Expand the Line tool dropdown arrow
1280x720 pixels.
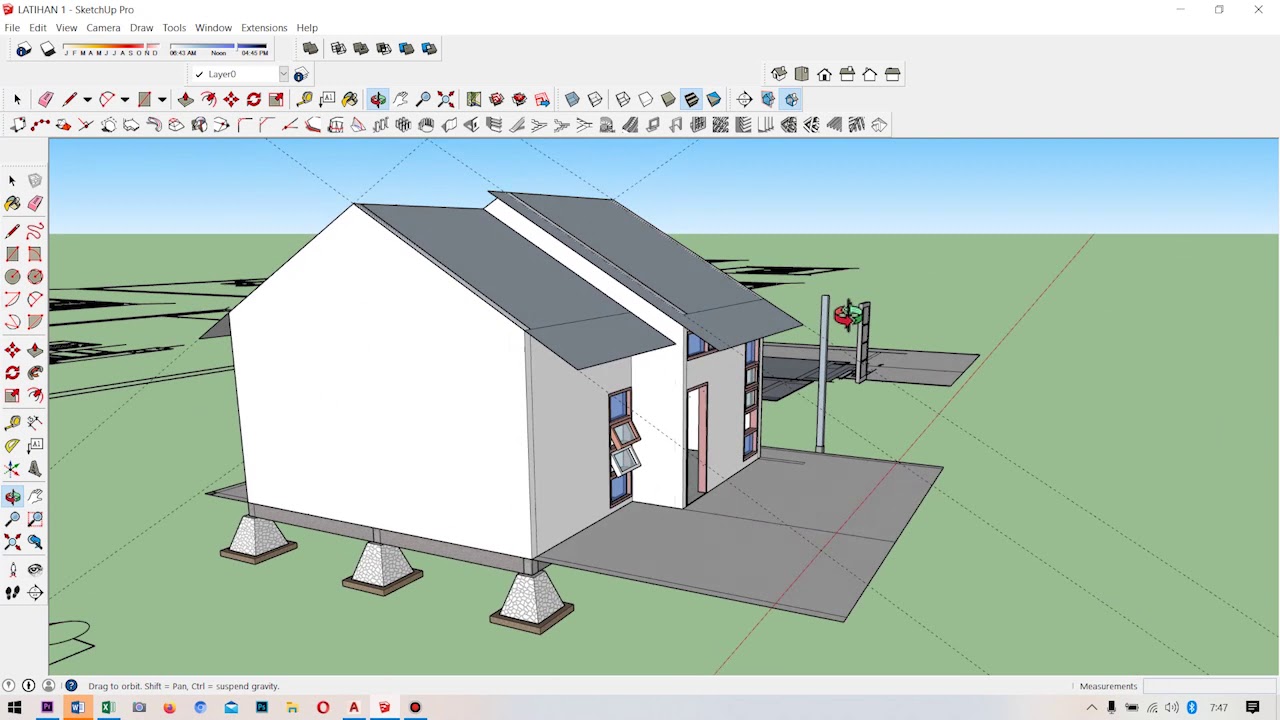click(87, 99)
